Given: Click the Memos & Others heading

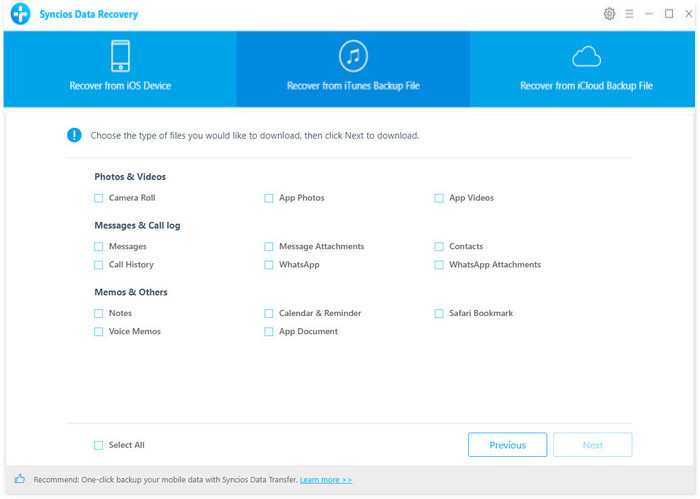Looking at the screenshot, I should tap(131, 292).
